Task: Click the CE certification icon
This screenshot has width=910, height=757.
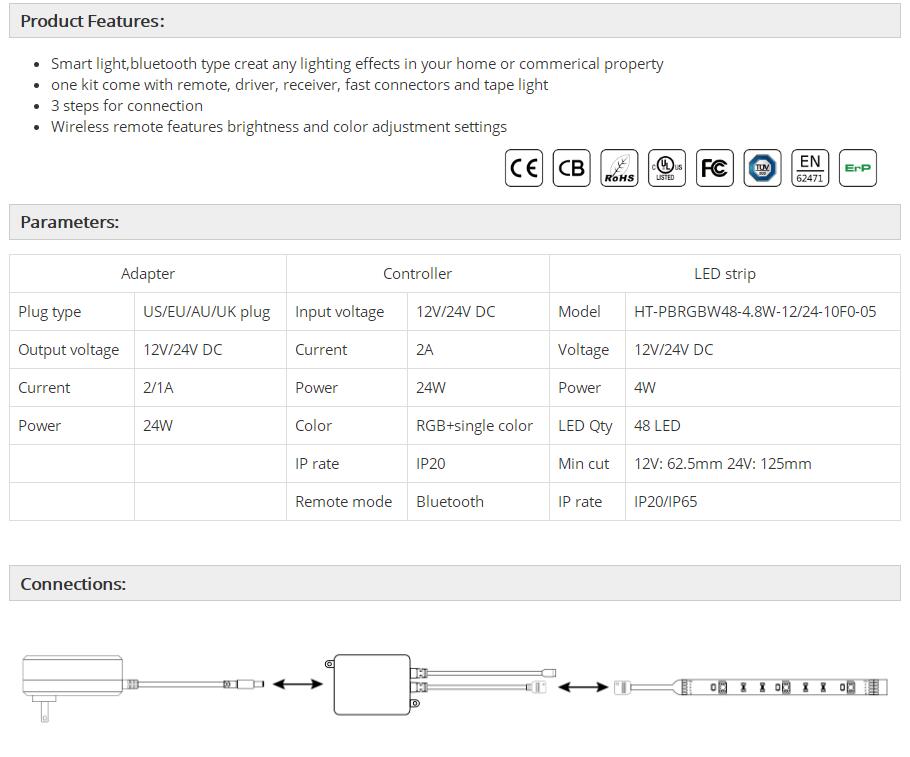Action: pyautogui.click(x=523, y=168)
